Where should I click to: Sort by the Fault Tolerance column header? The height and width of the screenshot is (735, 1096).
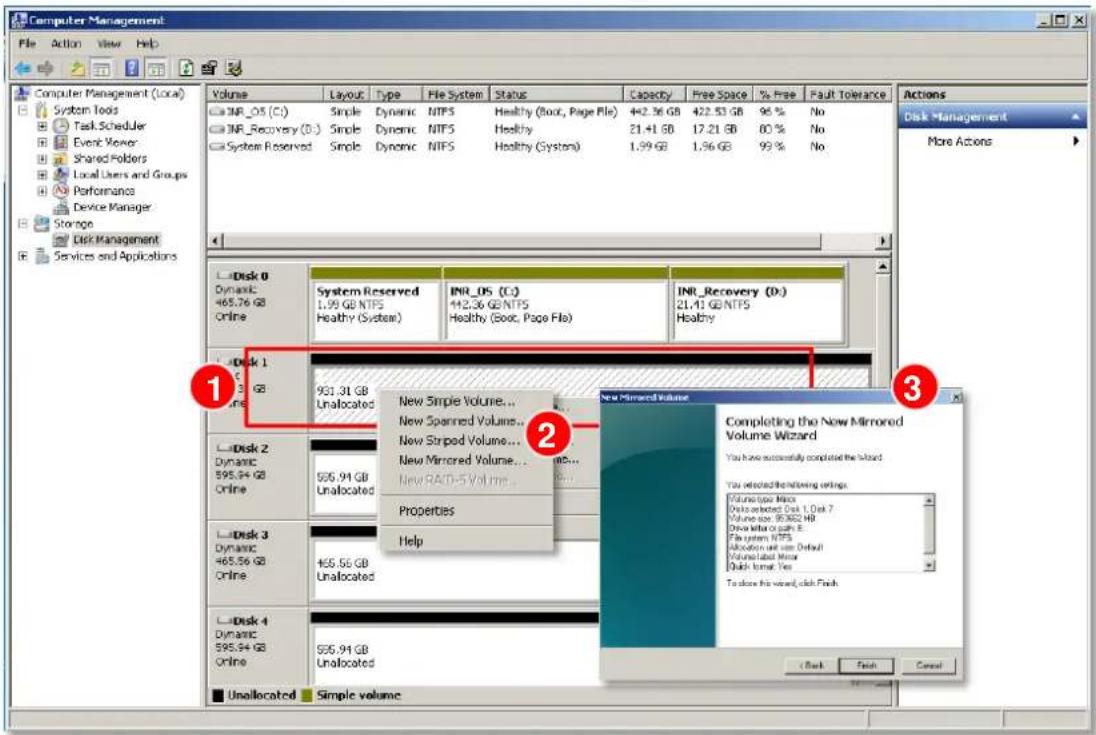click(x=848, y=94)
